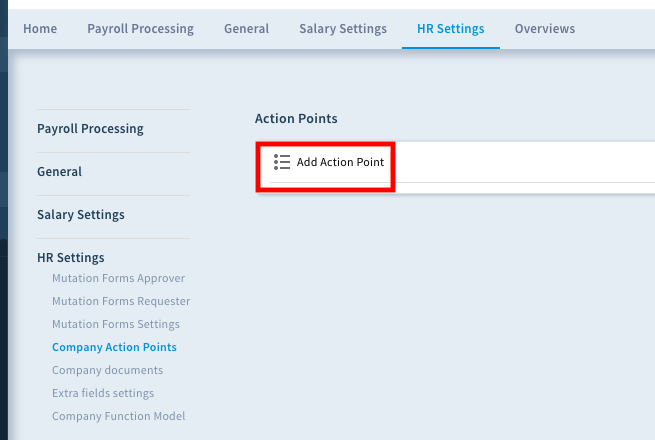Select the HR Settings top tab
The height and width of the screenshot is (440, 655).
[451, 28]
